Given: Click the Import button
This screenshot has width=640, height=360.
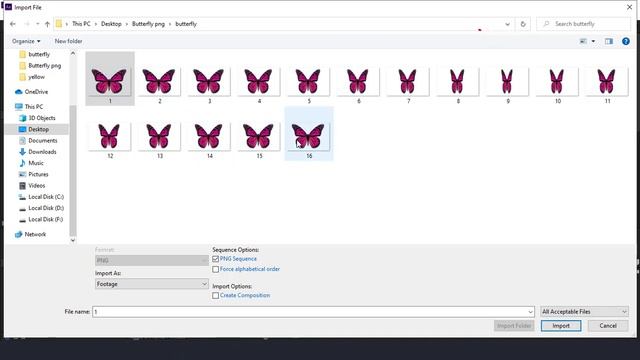Looking at the screenshot, I should click(x=561, y=326).
